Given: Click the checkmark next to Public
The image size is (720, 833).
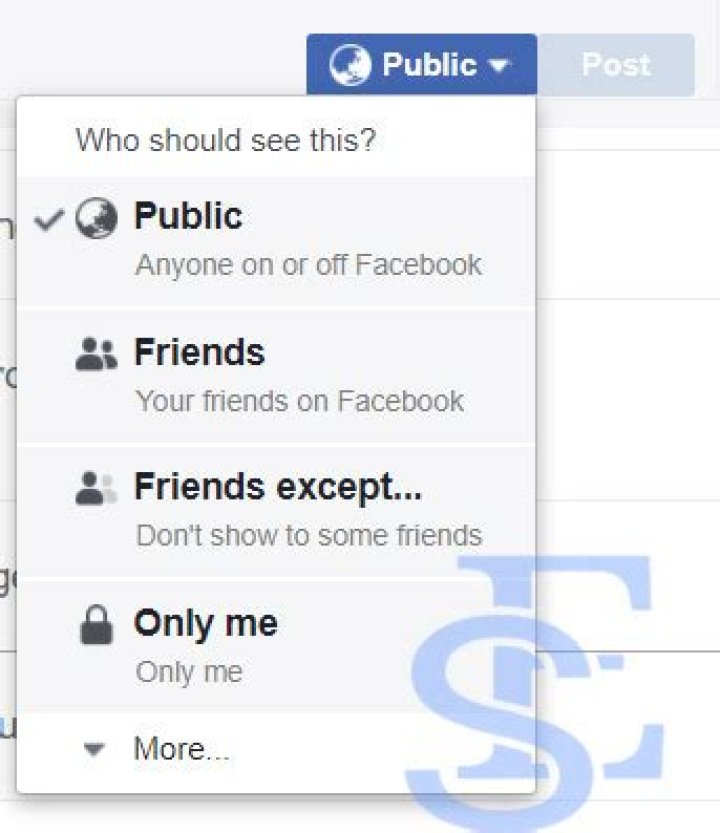Looking at the screenshot, I should pyautogui.click(x=49, y=220).
